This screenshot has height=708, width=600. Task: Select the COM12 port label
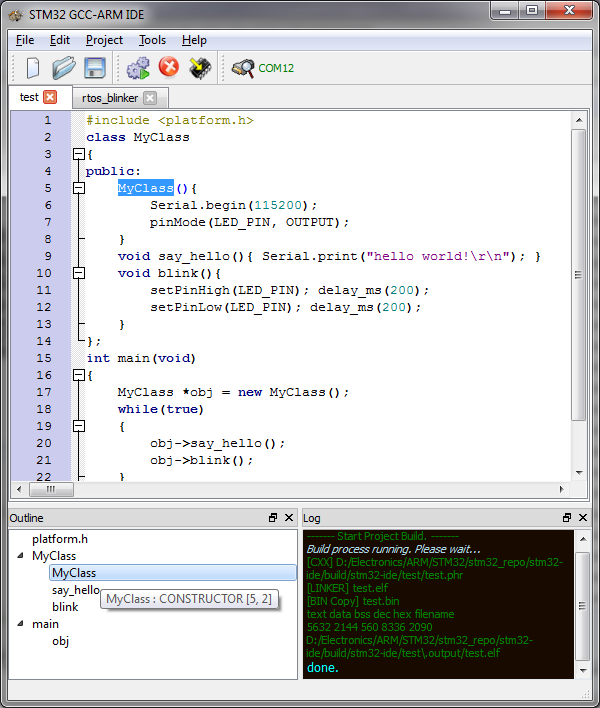pos(276,68)
